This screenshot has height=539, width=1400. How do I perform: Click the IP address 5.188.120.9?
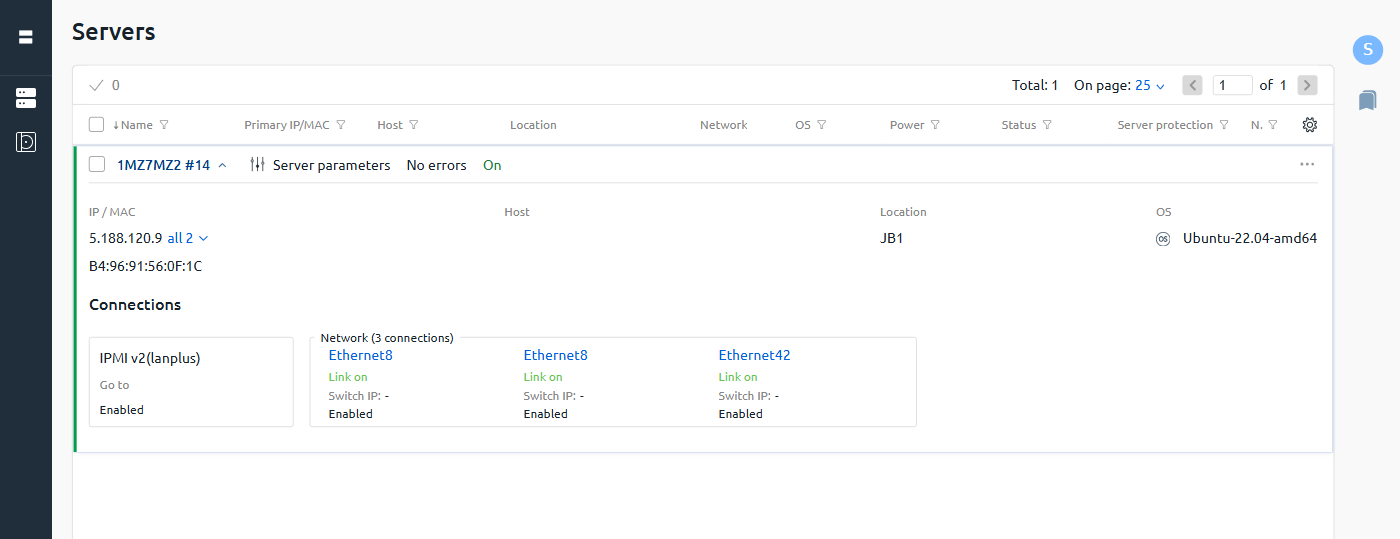[125, 238]
